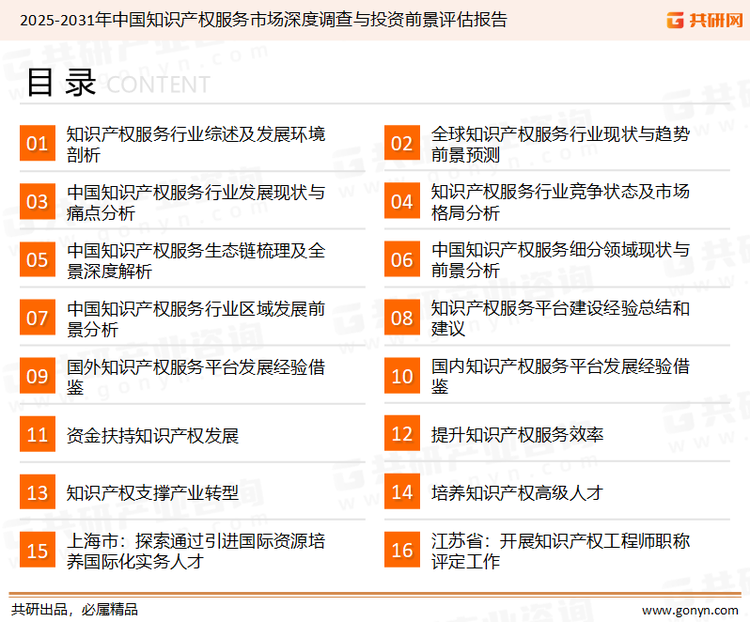Select the orange 12 chapter number box
The image size is (750, 622).
point(402,434)
